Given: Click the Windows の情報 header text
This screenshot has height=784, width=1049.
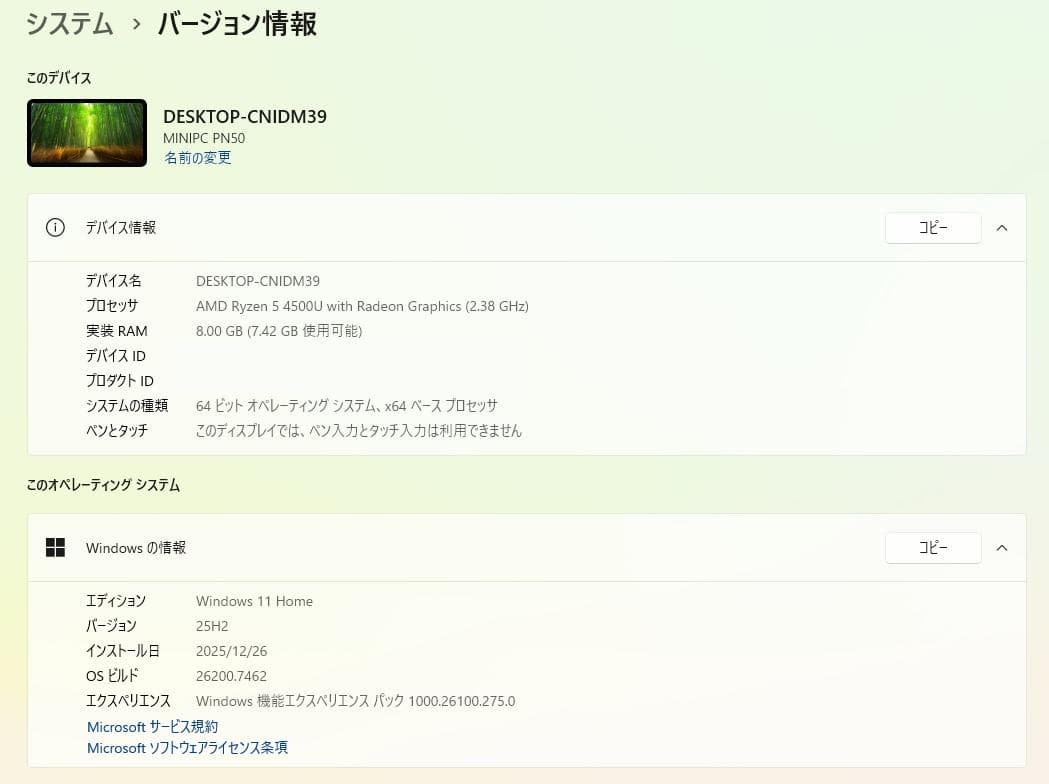Looking at the screenshot, I should click(136, 548).
